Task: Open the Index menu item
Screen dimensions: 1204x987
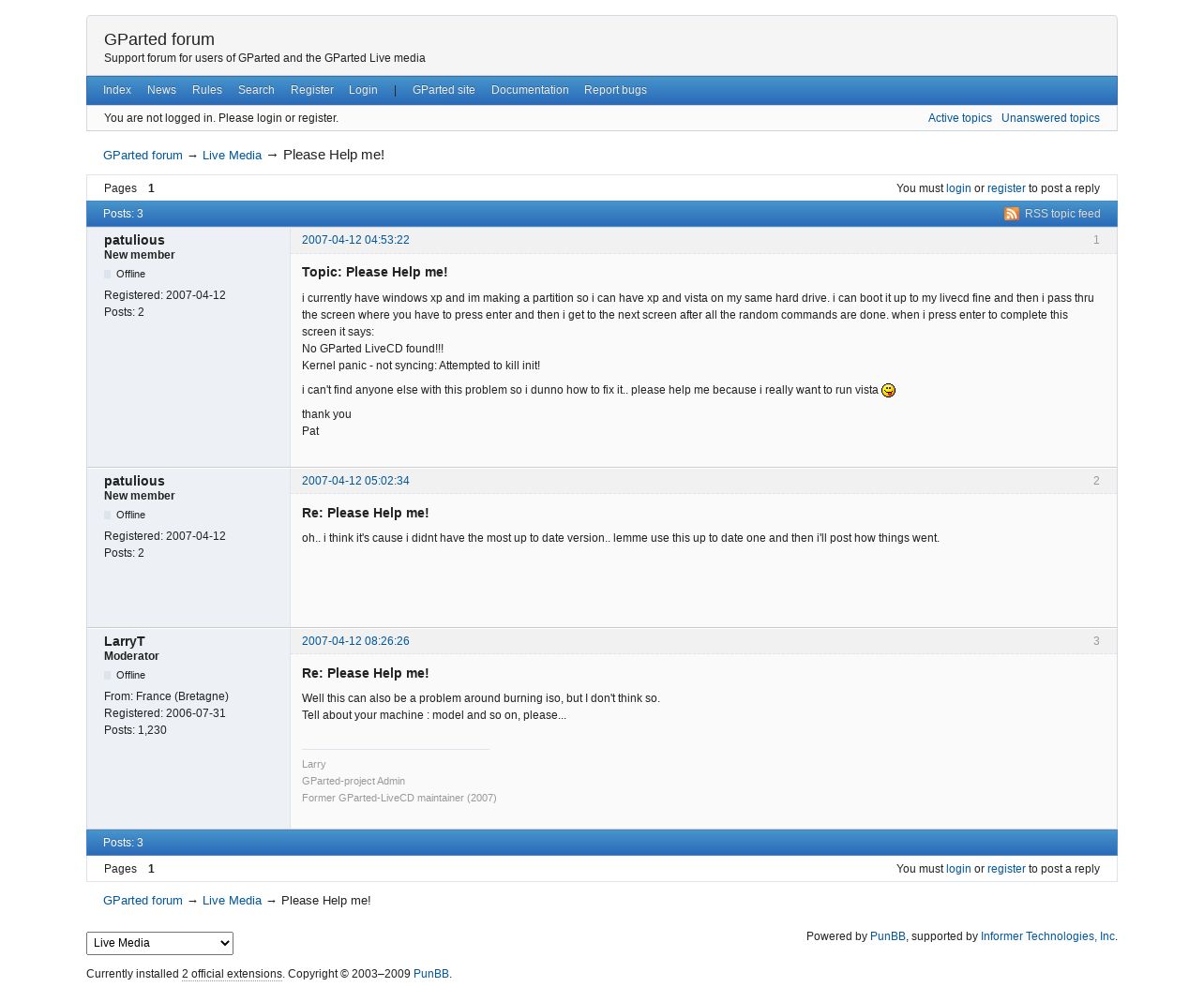Action: pos(117,90)
